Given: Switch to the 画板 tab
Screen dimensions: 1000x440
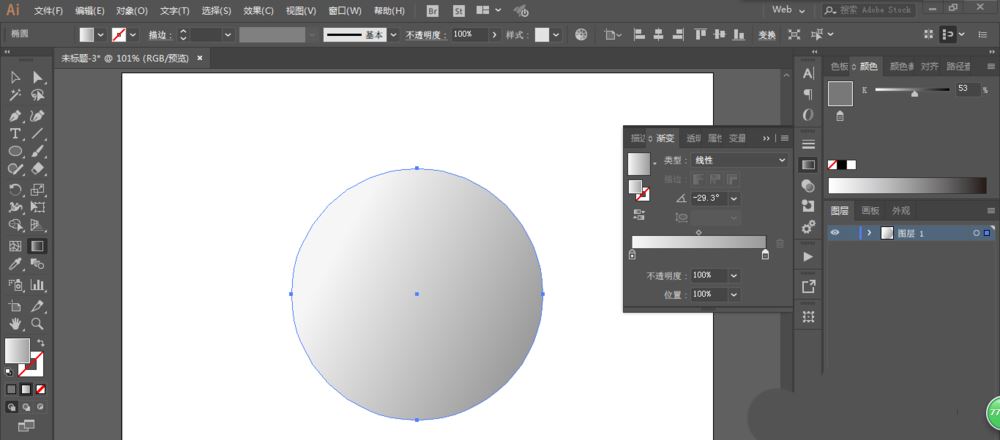Looking at the screenshot, I should 871,210.
